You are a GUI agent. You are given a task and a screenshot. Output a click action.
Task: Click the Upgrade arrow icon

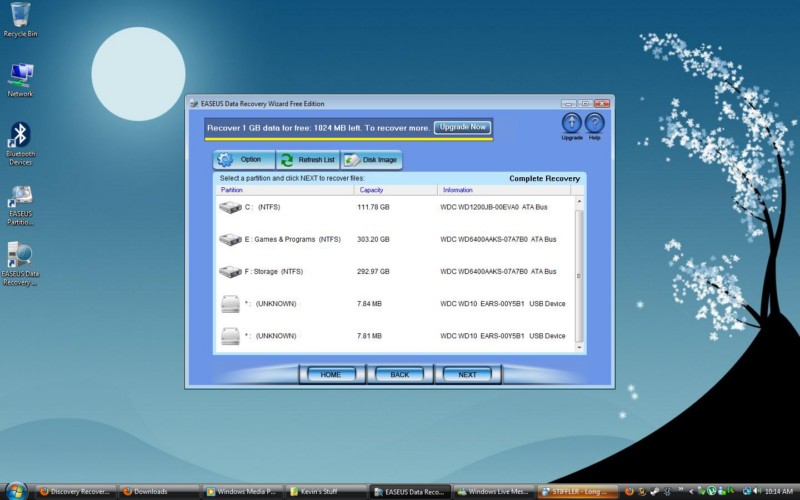tap(571, 123)
